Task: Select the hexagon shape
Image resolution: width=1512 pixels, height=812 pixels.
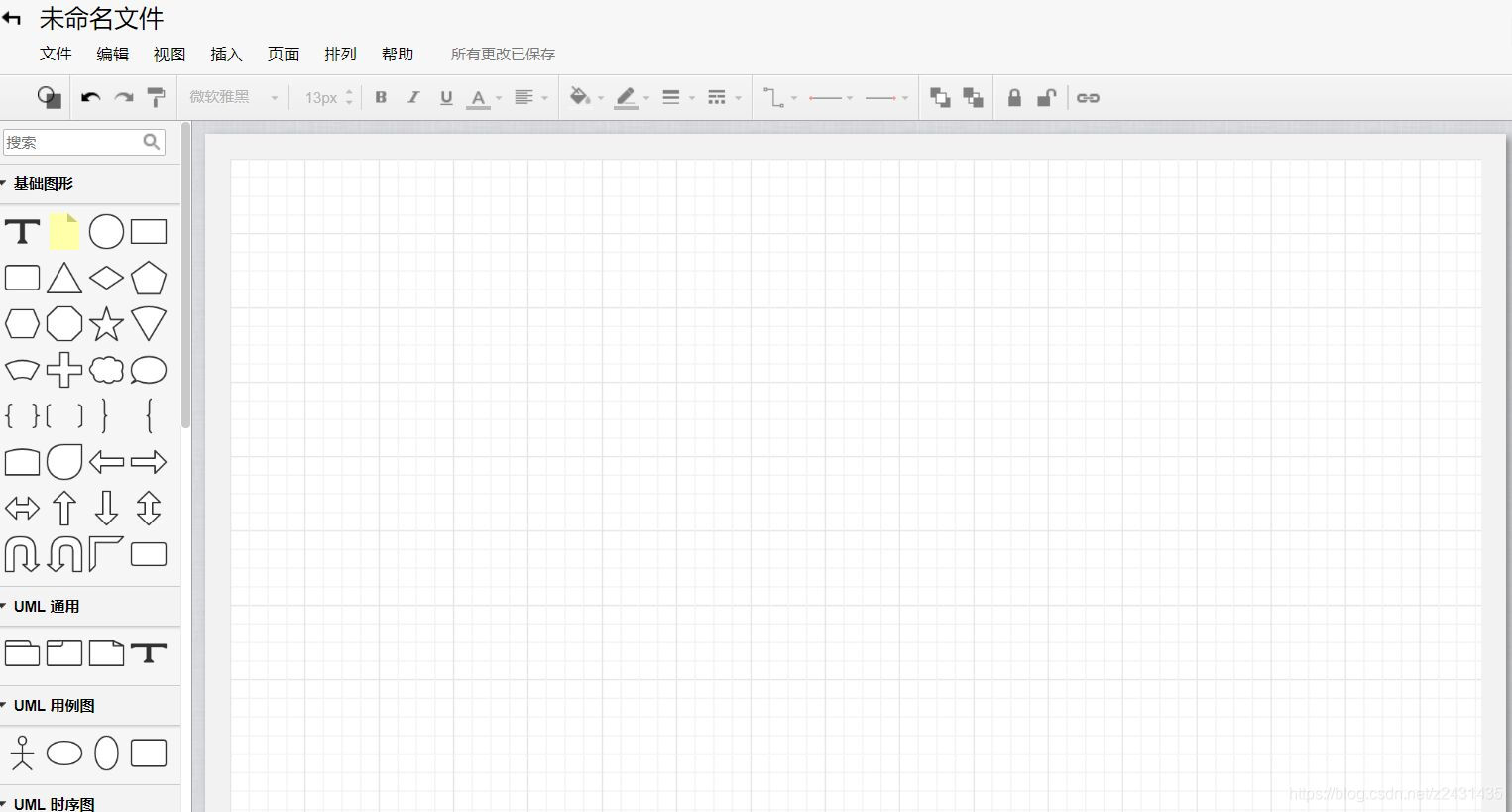Action: (x=22, y=323)
